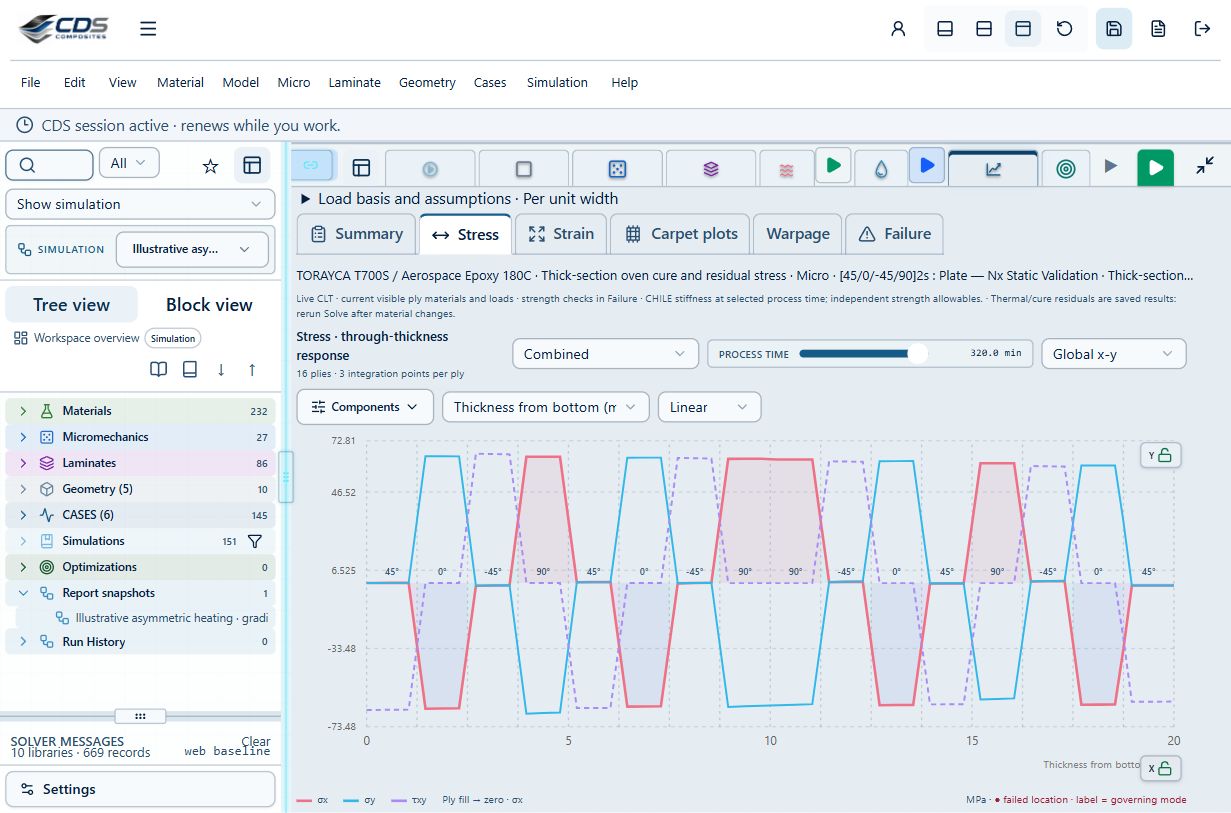This screenshot has width=1231, height=813.
Task: Switch to Tree view
Action: tap(72, 305)
